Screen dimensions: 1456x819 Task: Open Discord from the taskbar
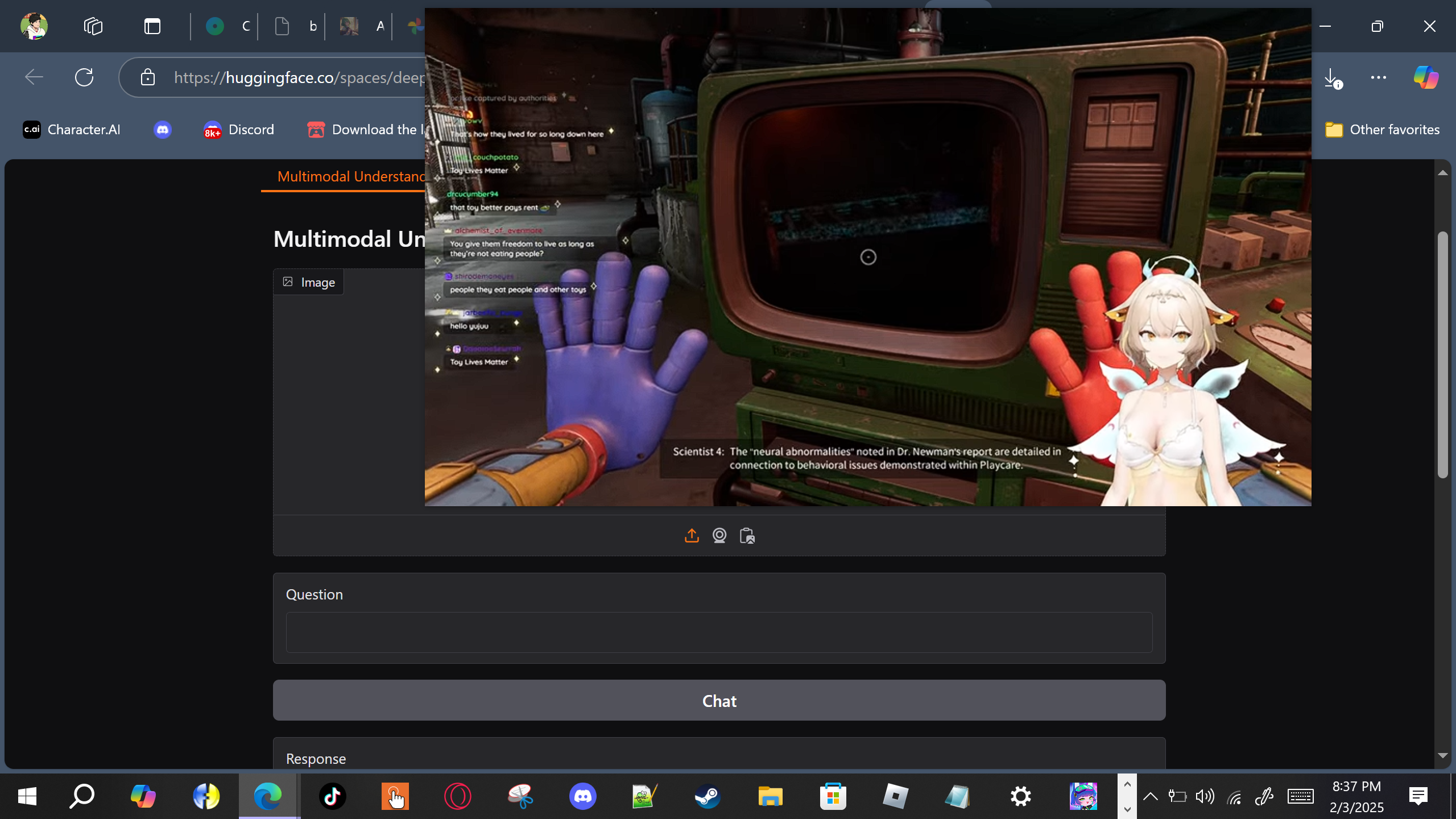(582, 796)
